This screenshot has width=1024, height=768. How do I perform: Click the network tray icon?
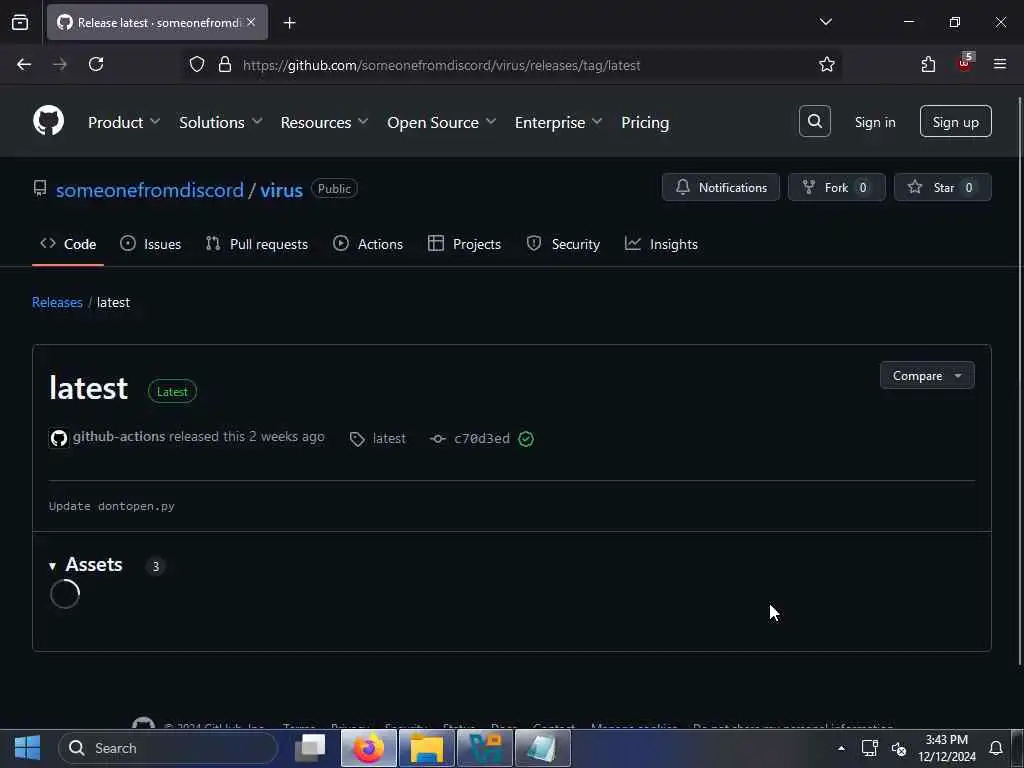[x=869, y=748]
